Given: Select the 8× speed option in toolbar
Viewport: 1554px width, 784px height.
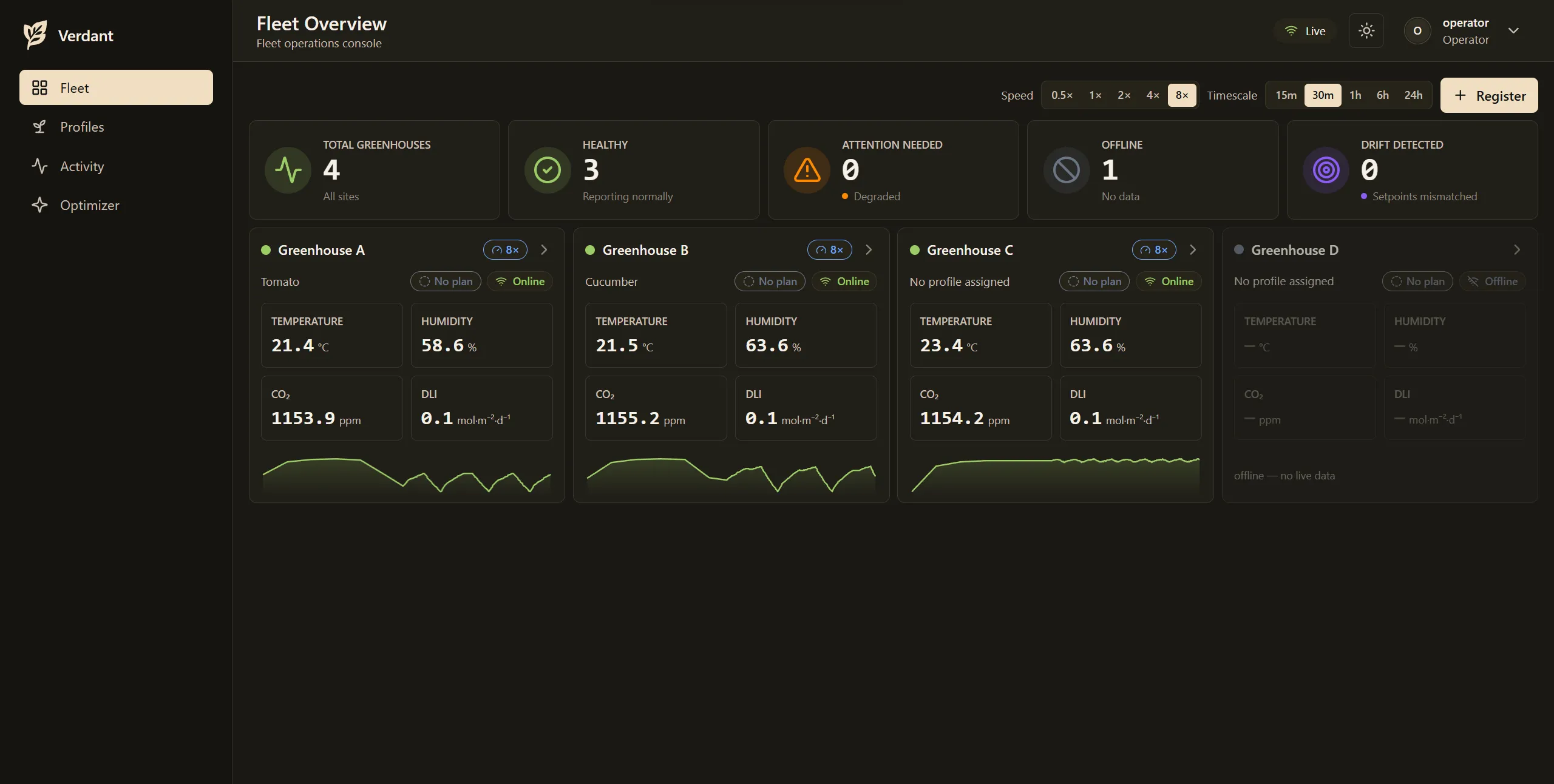Looking at the screenshot, I should click(x=1182, y=95).
